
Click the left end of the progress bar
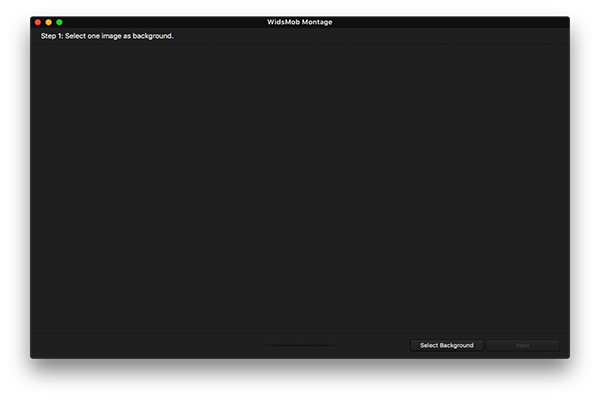click(268, 346)
